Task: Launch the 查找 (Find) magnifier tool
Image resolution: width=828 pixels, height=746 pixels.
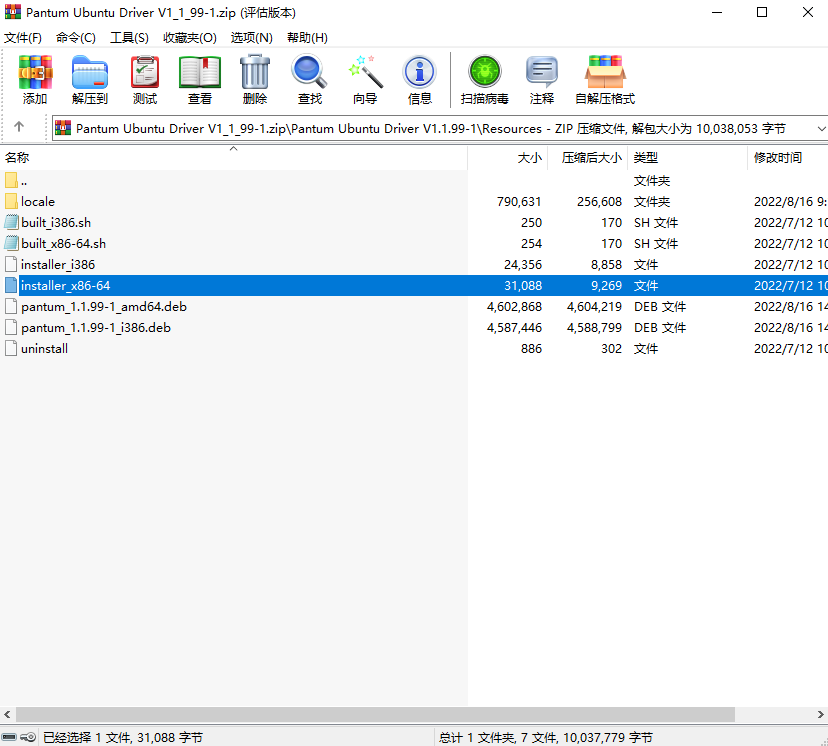Action: tap(310, 80)
